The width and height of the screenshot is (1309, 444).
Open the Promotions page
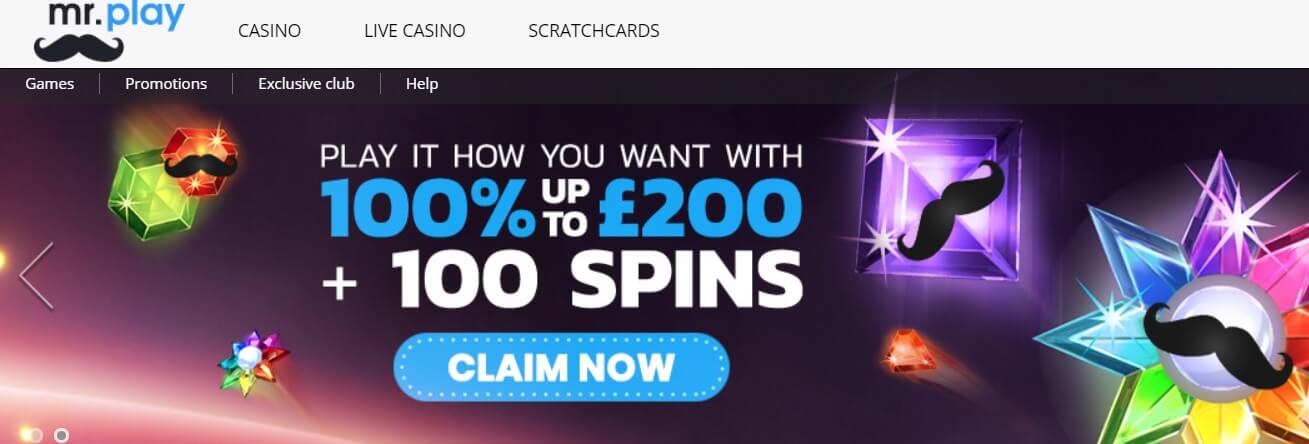pos(166,84)
